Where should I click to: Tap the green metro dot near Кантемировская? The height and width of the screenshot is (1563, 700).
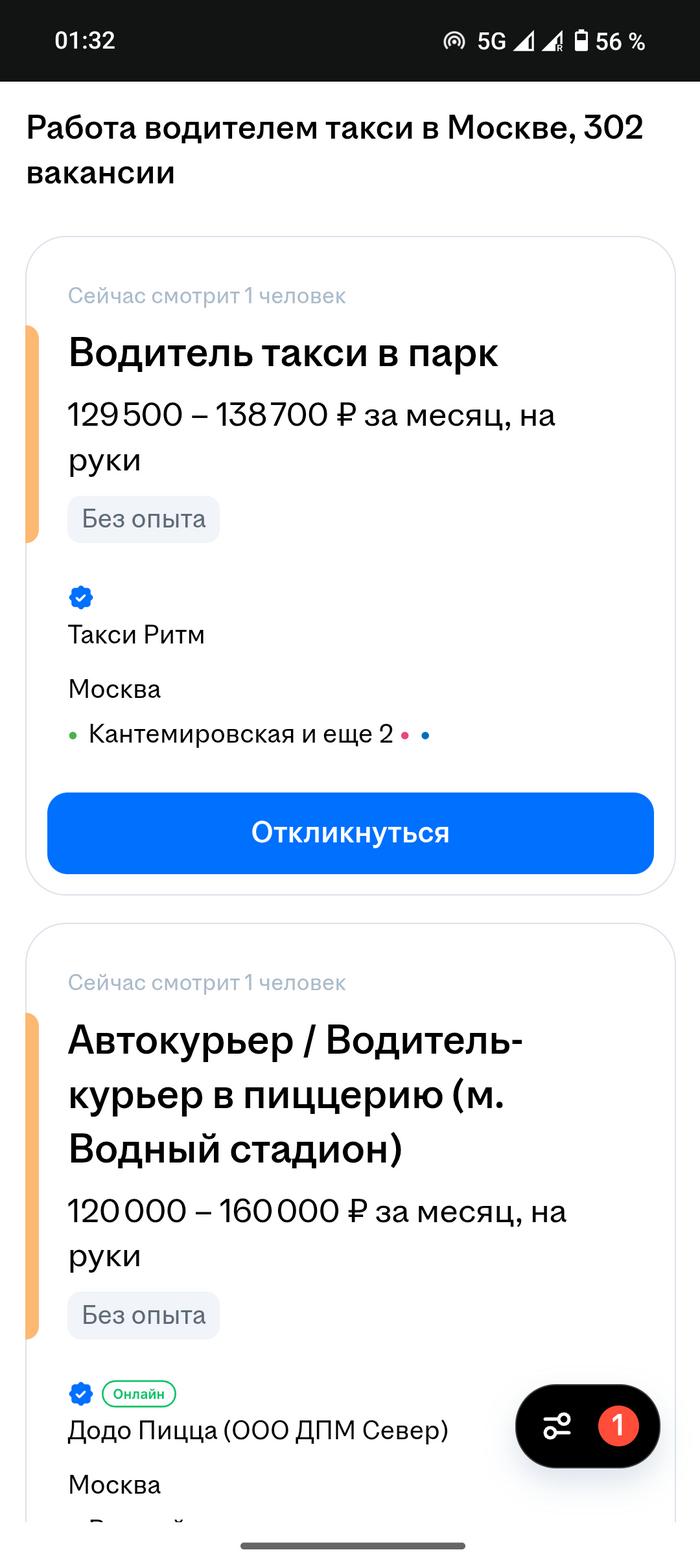tap(73, 736)
